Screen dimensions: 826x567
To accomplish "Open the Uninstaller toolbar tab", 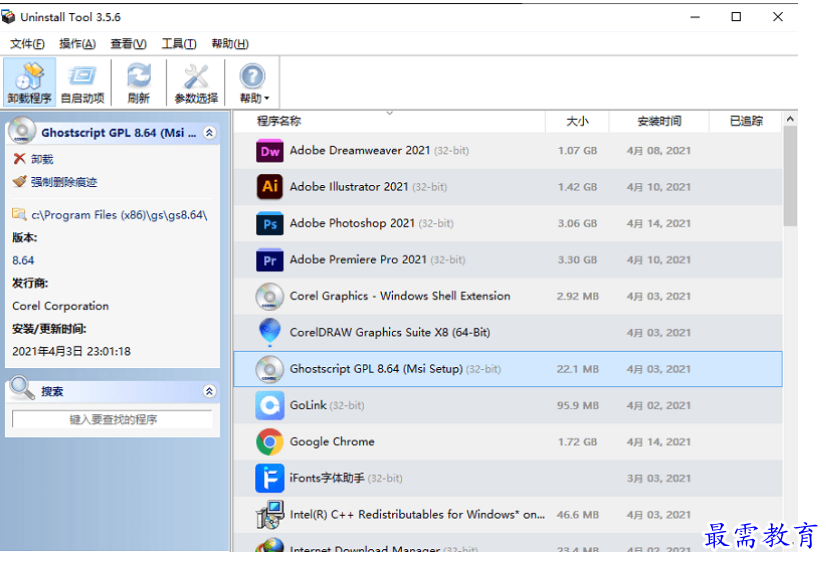I will [x=30, y=82].
